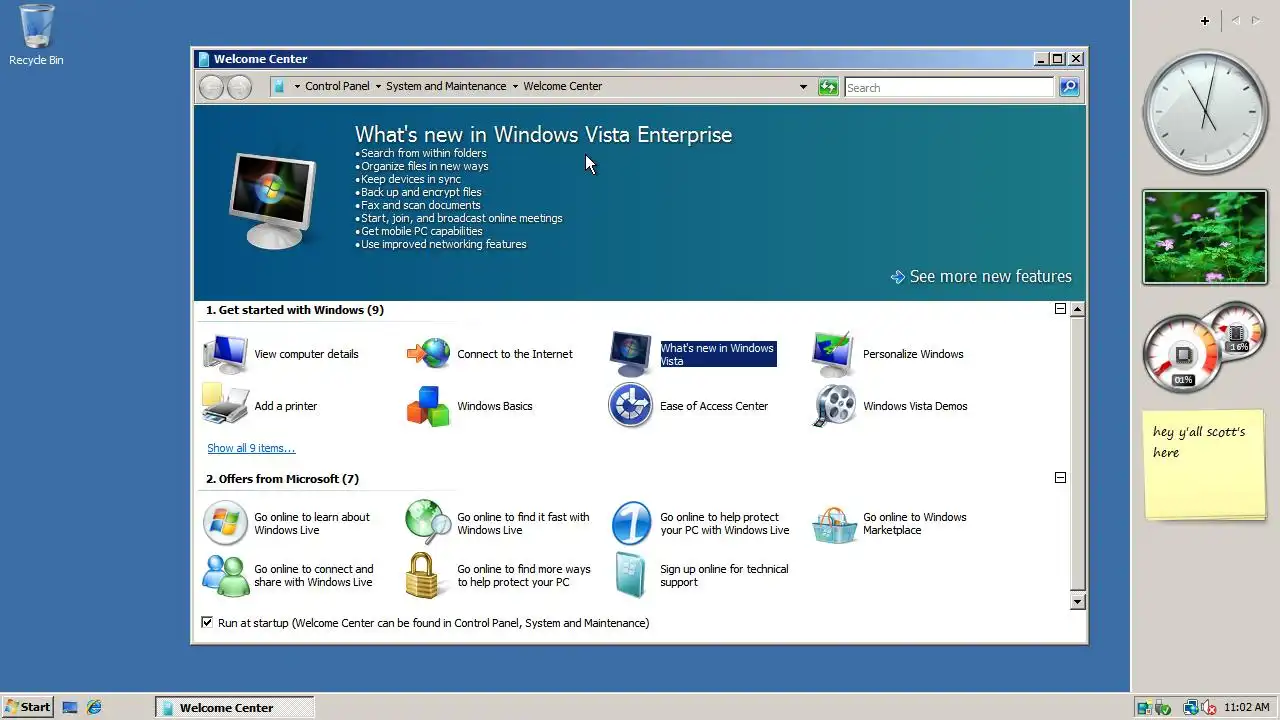Viewport: 1280px width, 720px height.
Task: Click the CPU meter gadget
Action: [1204, 348]
